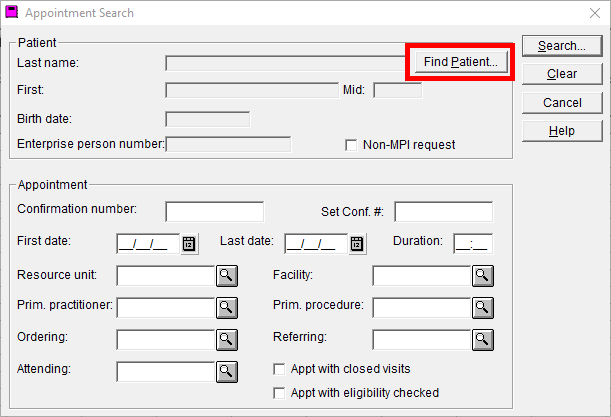Open the Prim. procedure lookup icon

click(x=482, y=308)
